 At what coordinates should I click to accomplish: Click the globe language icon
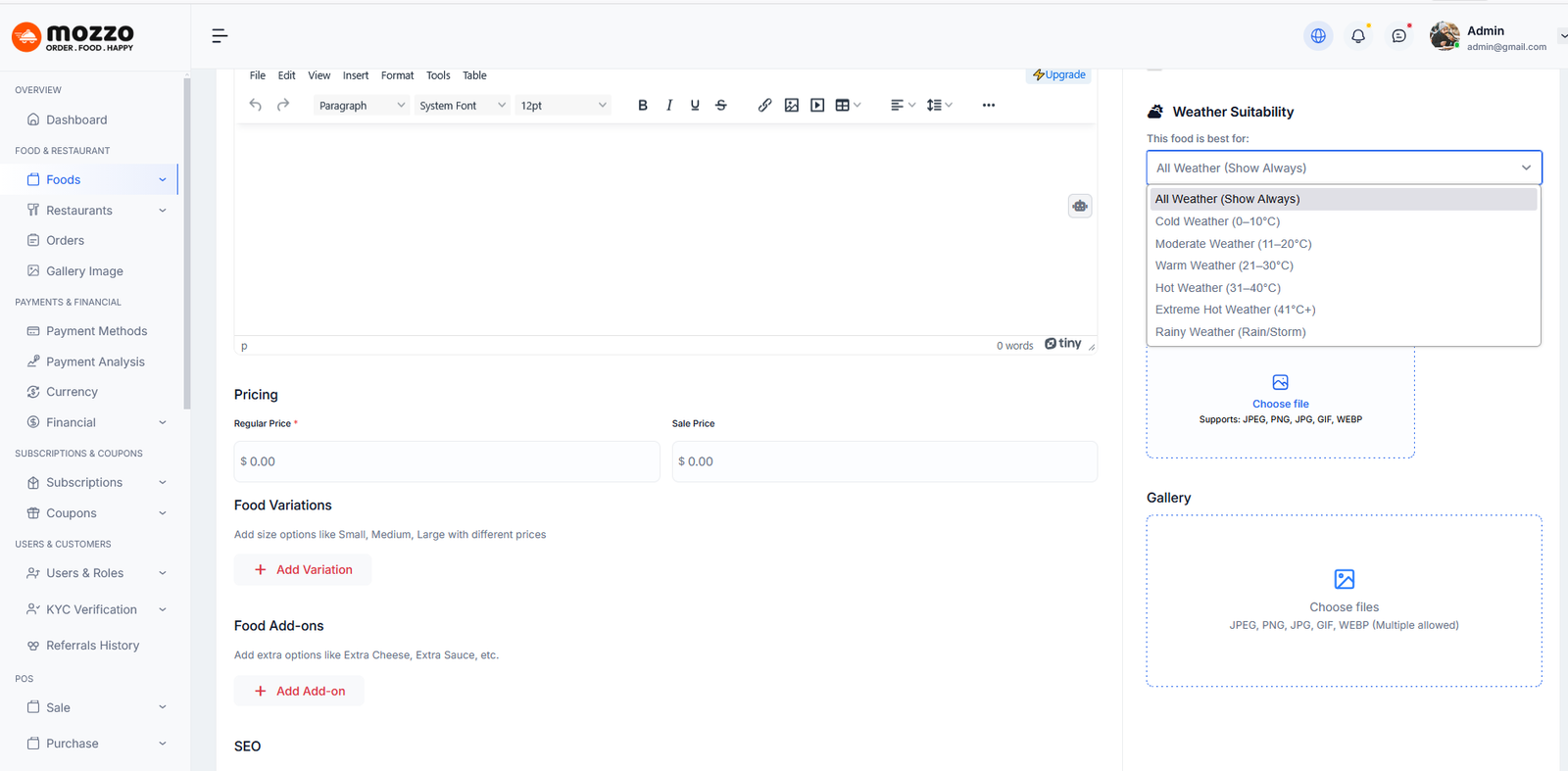[x=1318, y=36]
